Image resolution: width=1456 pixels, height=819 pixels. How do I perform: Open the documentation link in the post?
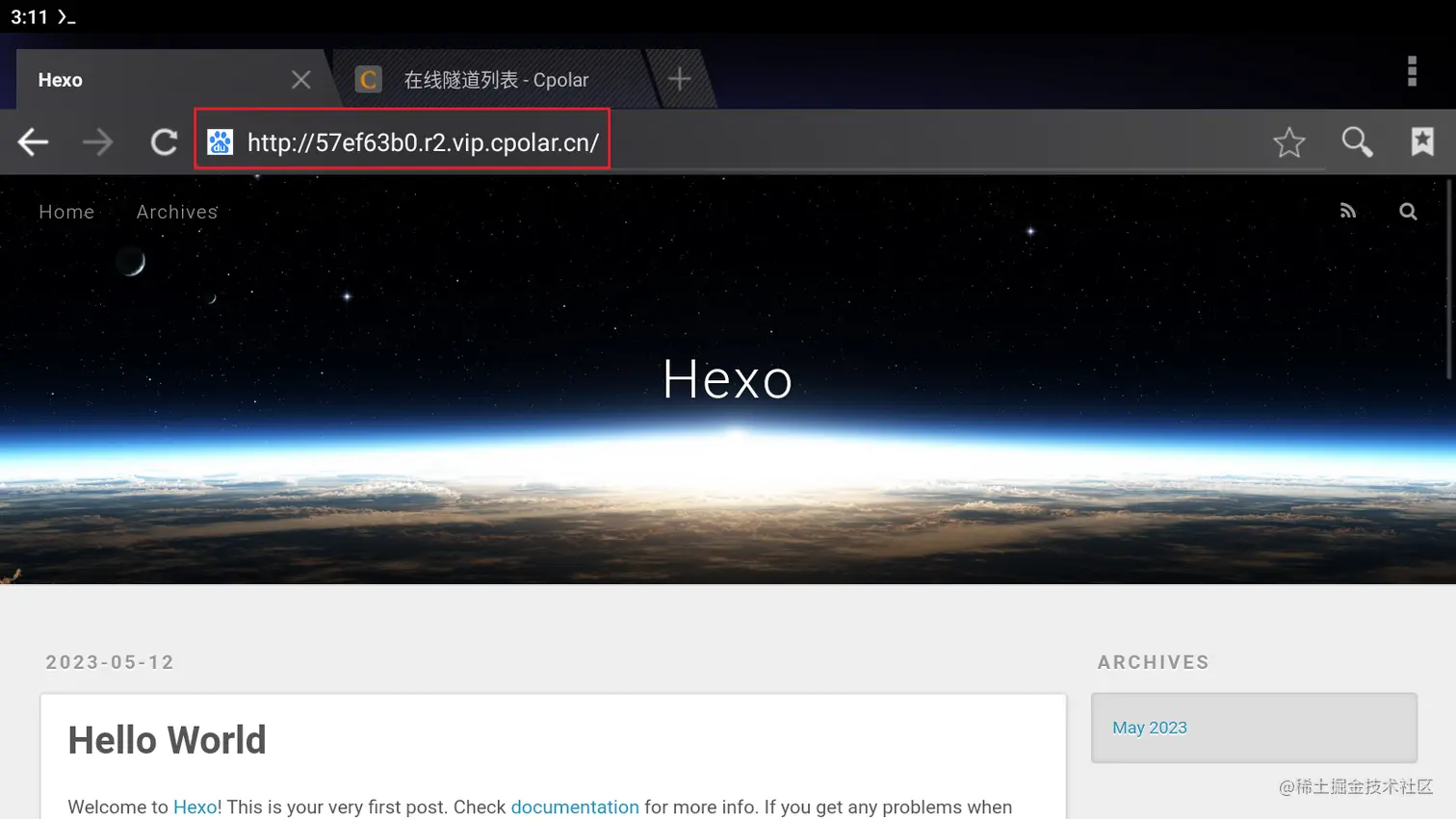[575, 806]
